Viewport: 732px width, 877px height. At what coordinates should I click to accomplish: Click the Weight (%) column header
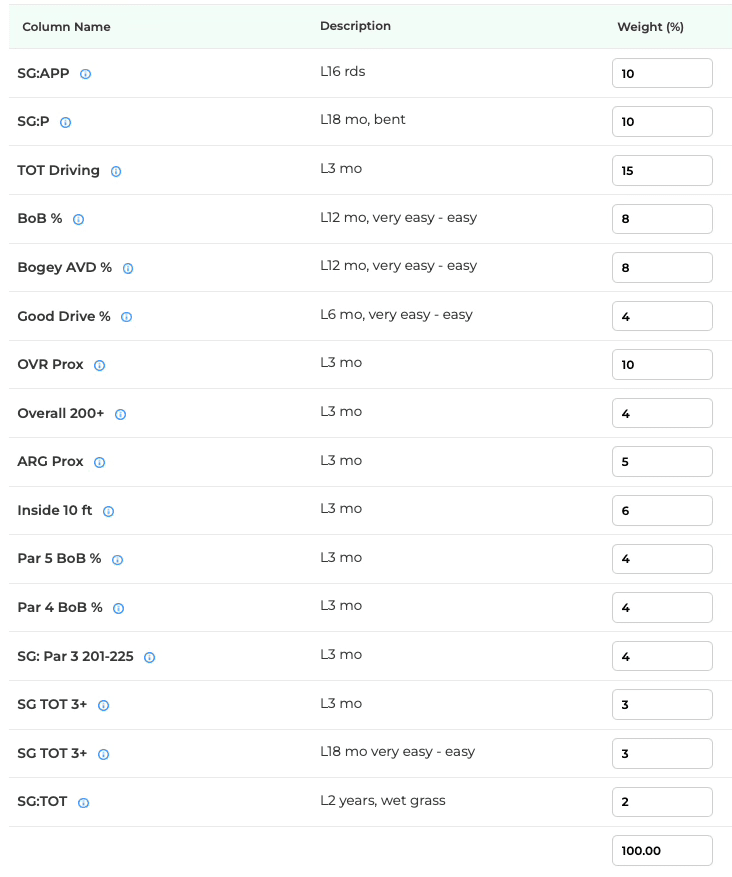click(650, 27)
